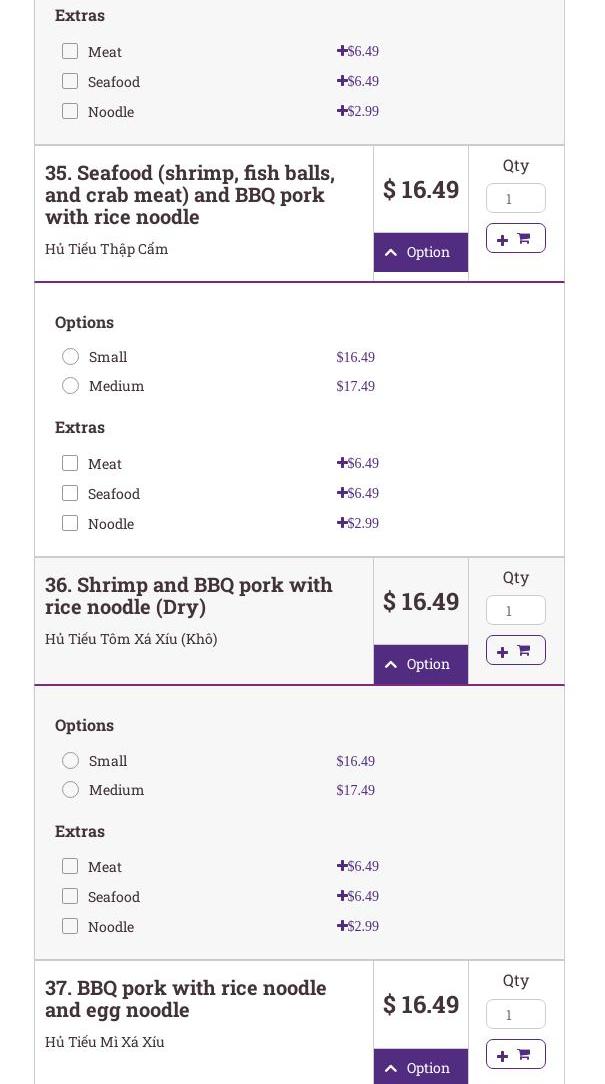Add item 36 shrimp BBQ pork to cart

click(515, 651)
